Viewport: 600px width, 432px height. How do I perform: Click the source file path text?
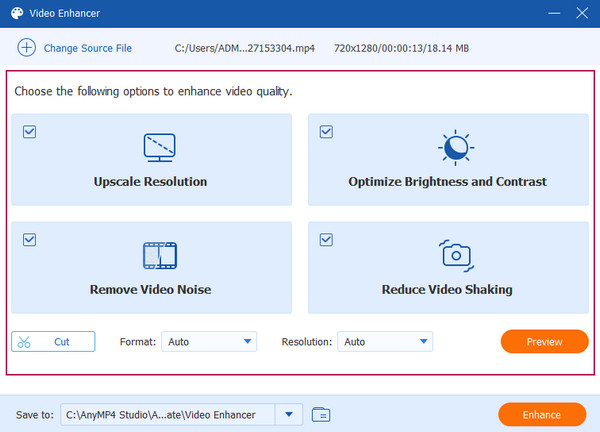coord(245,48)
